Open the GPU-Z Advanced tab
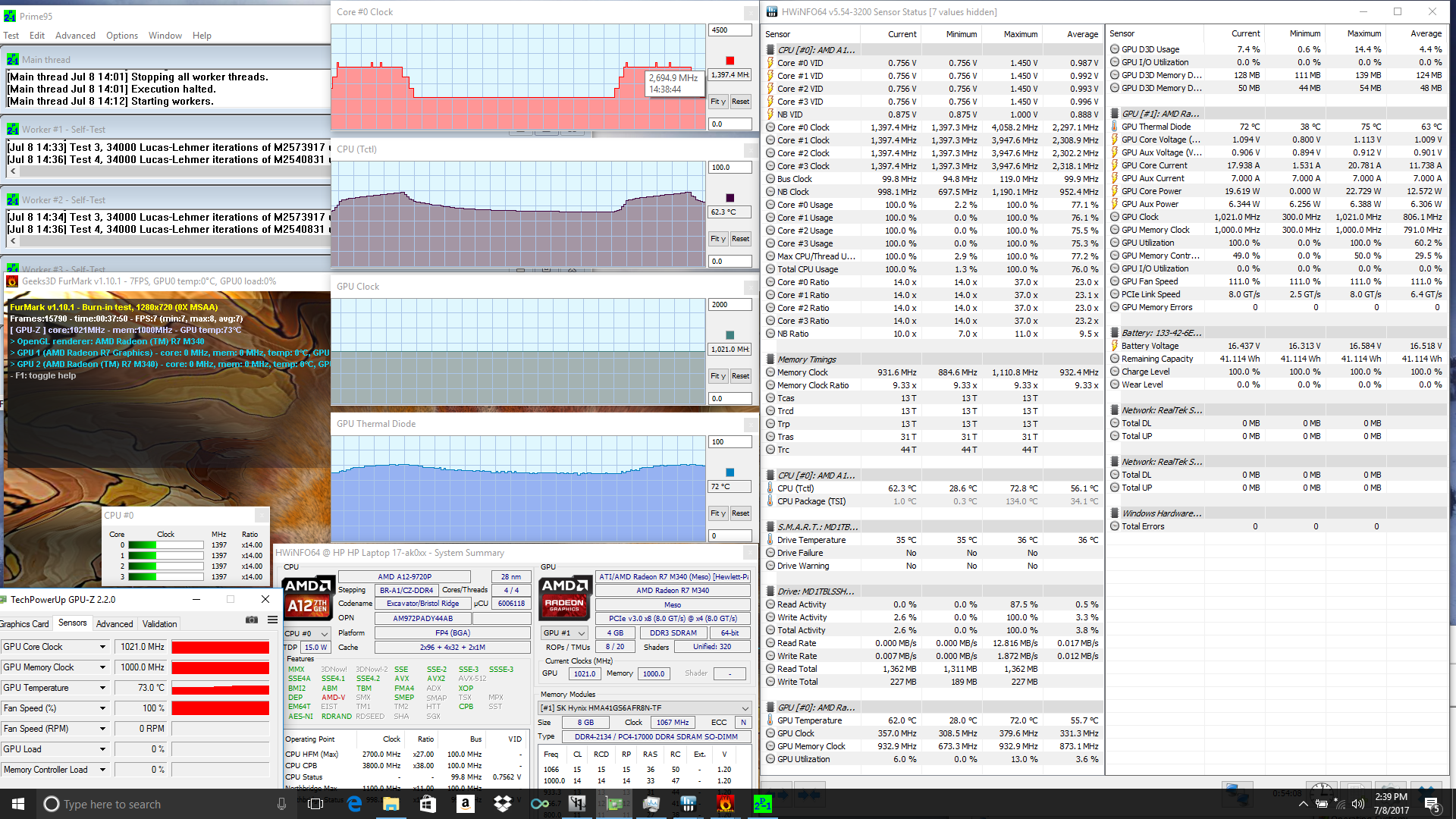Viewport: 1456px width, 819px height. pos(115,624)
